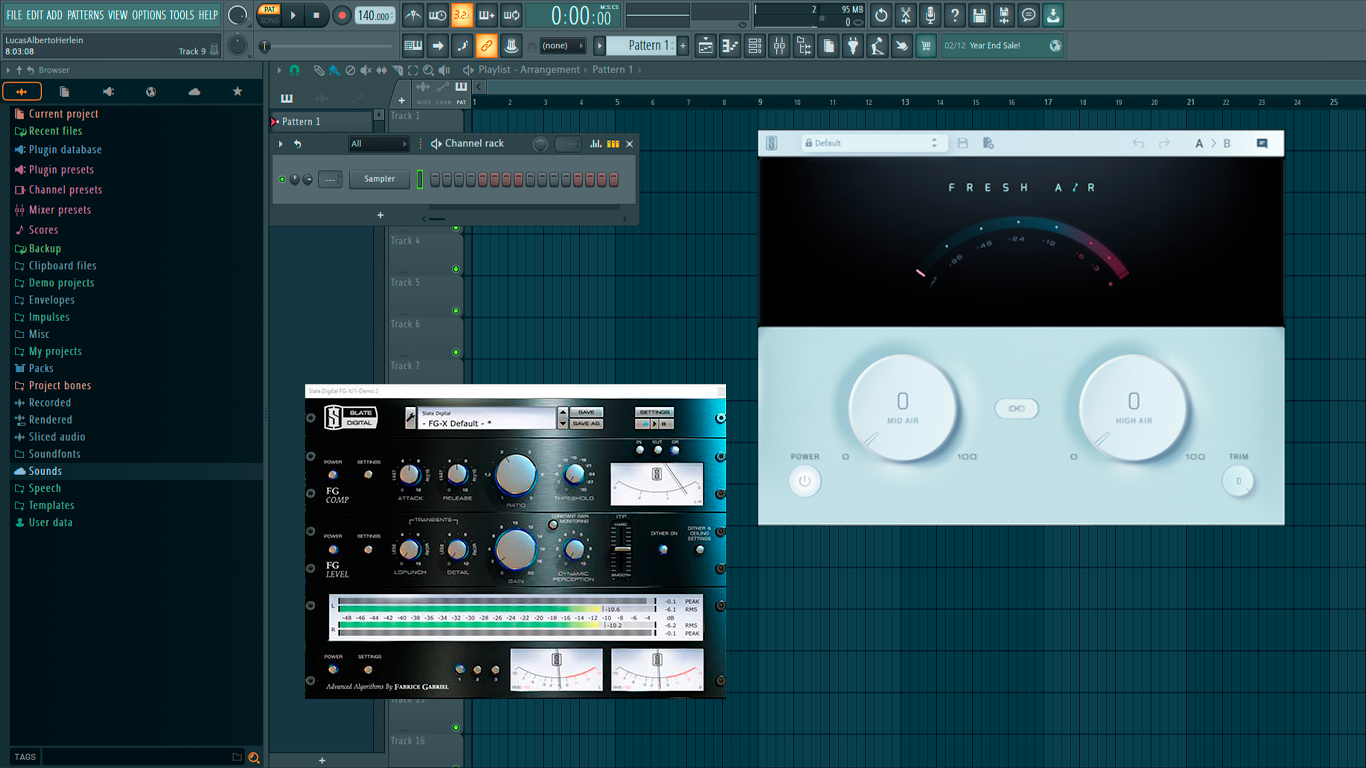The height and width of the screenshot is (768, 1366).
Task: Toggle the active link to controller icon
Action: (x=487, y=46)
